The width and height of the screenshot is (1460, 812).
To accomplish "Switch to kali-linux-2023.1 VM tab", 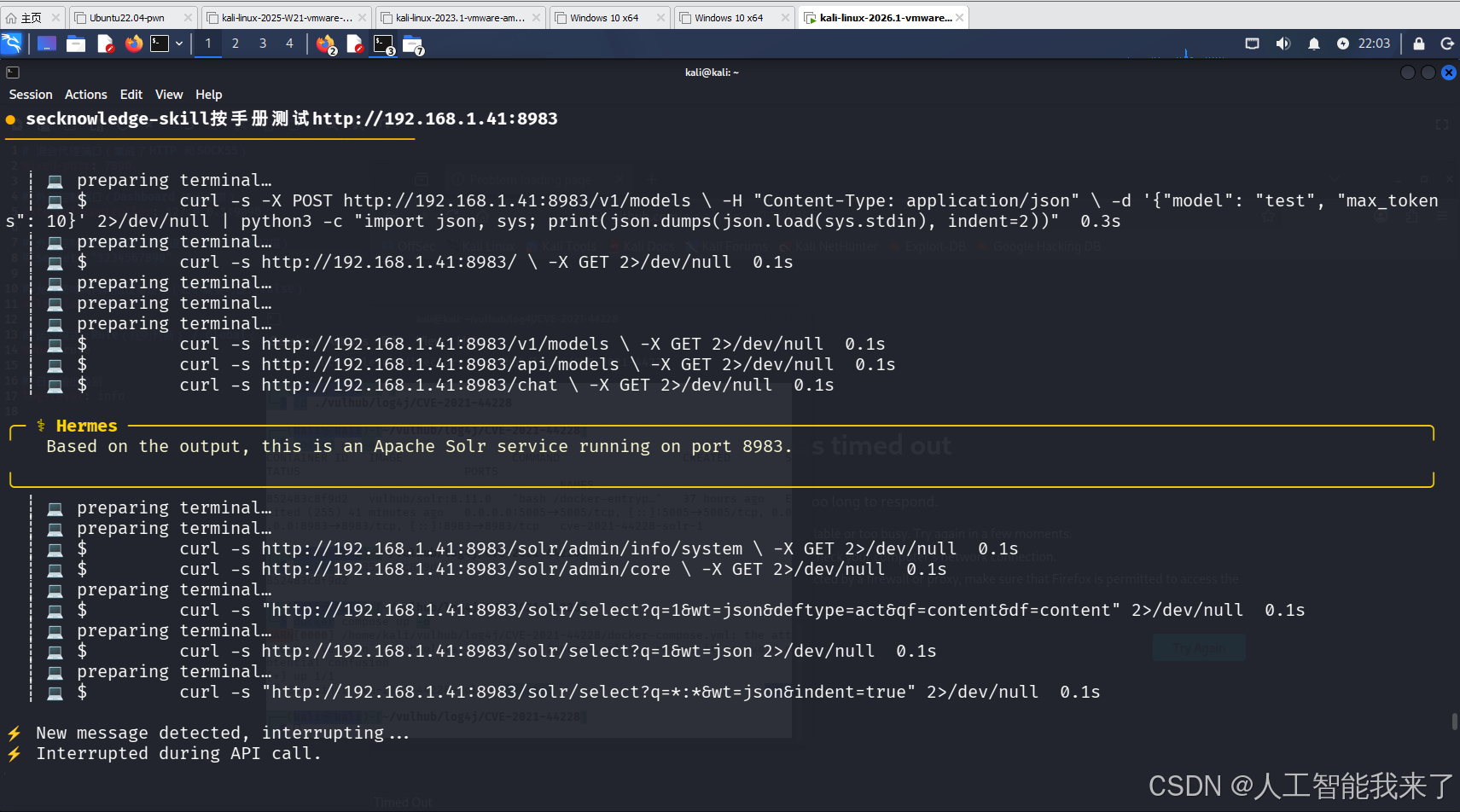I will pos(460,17).
